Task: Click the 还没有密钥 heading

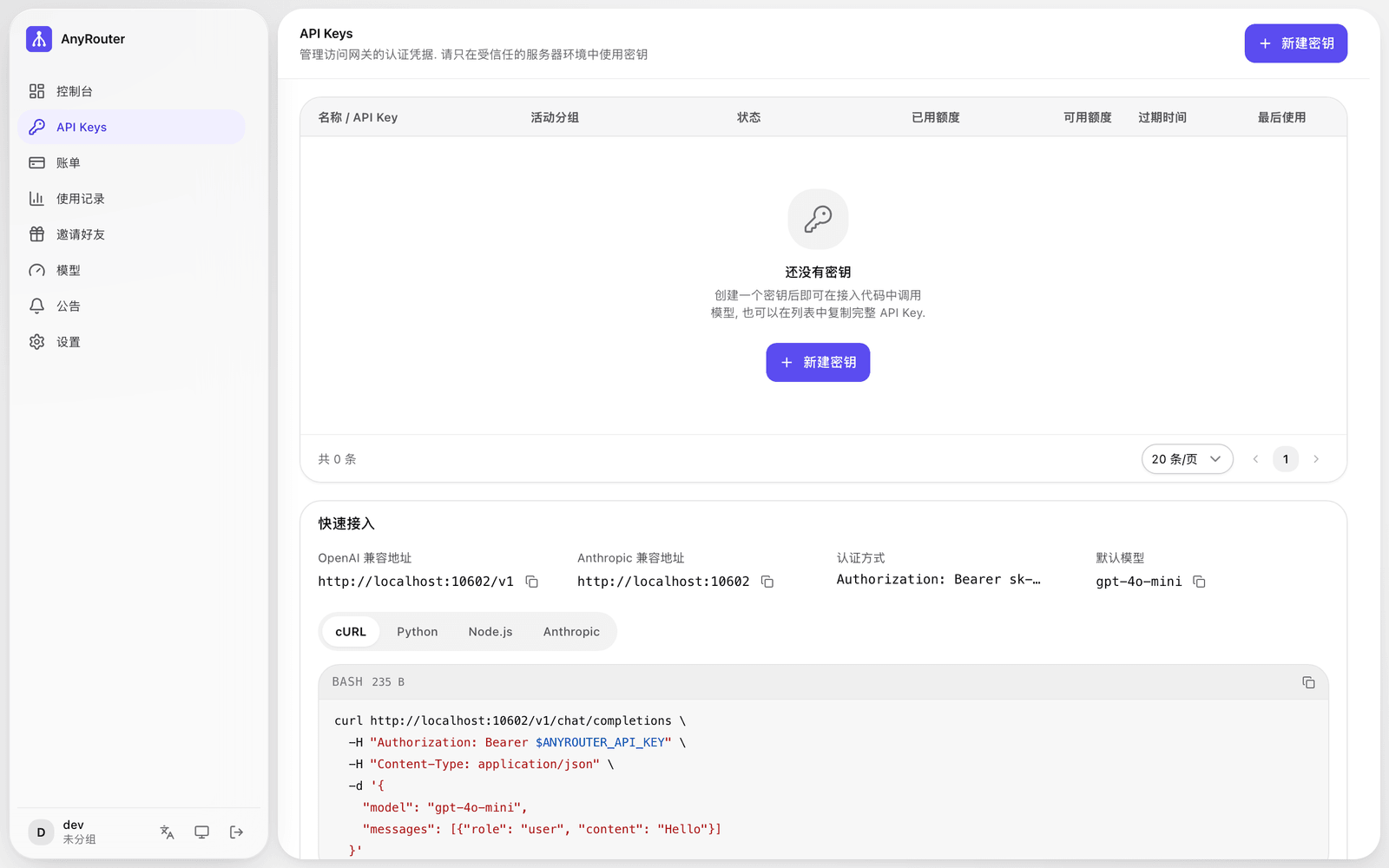Action: [x=818, y=272]
